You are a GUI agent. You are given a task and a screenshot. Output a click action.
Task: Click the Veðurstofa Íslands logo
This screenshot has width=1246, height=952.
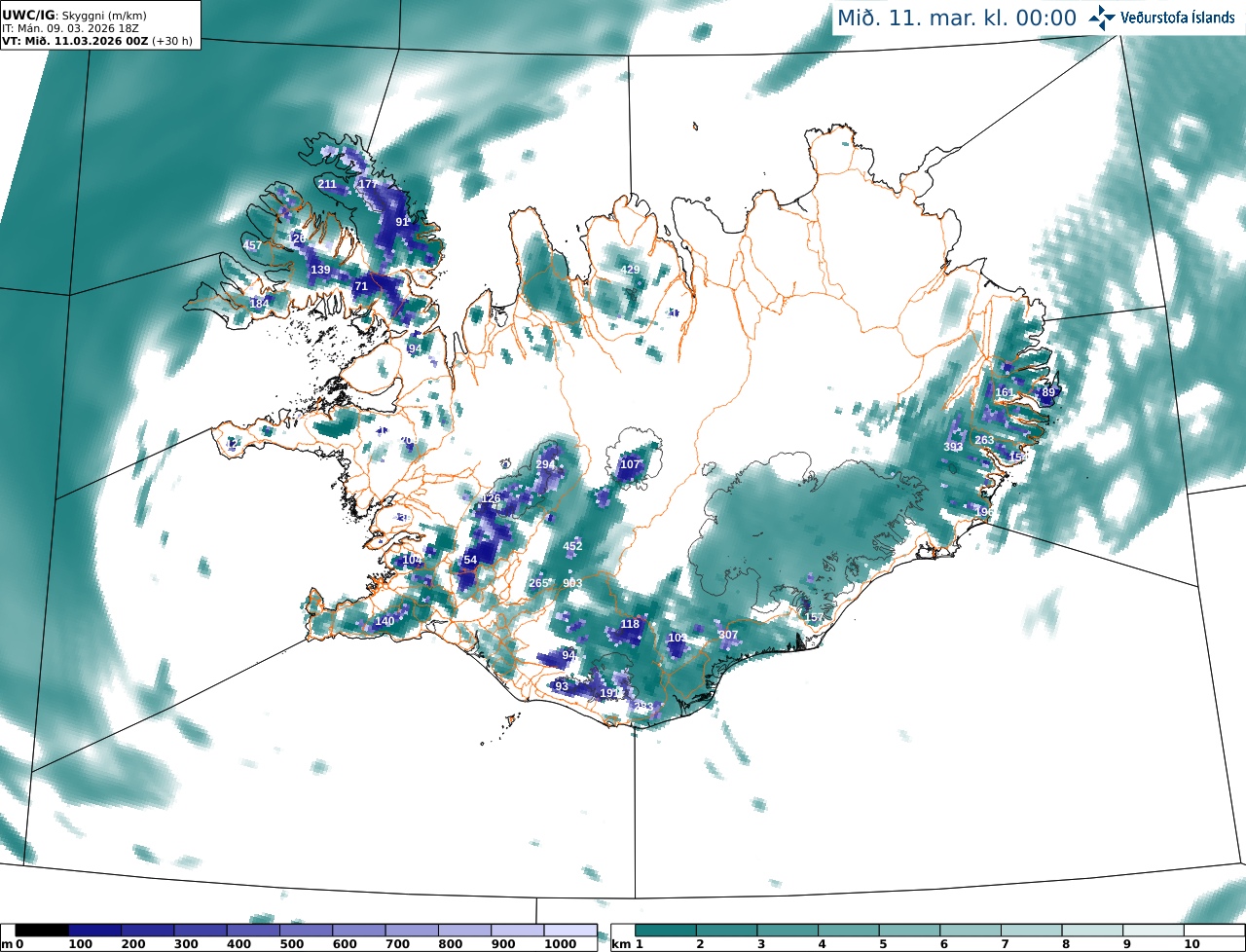1161,18
